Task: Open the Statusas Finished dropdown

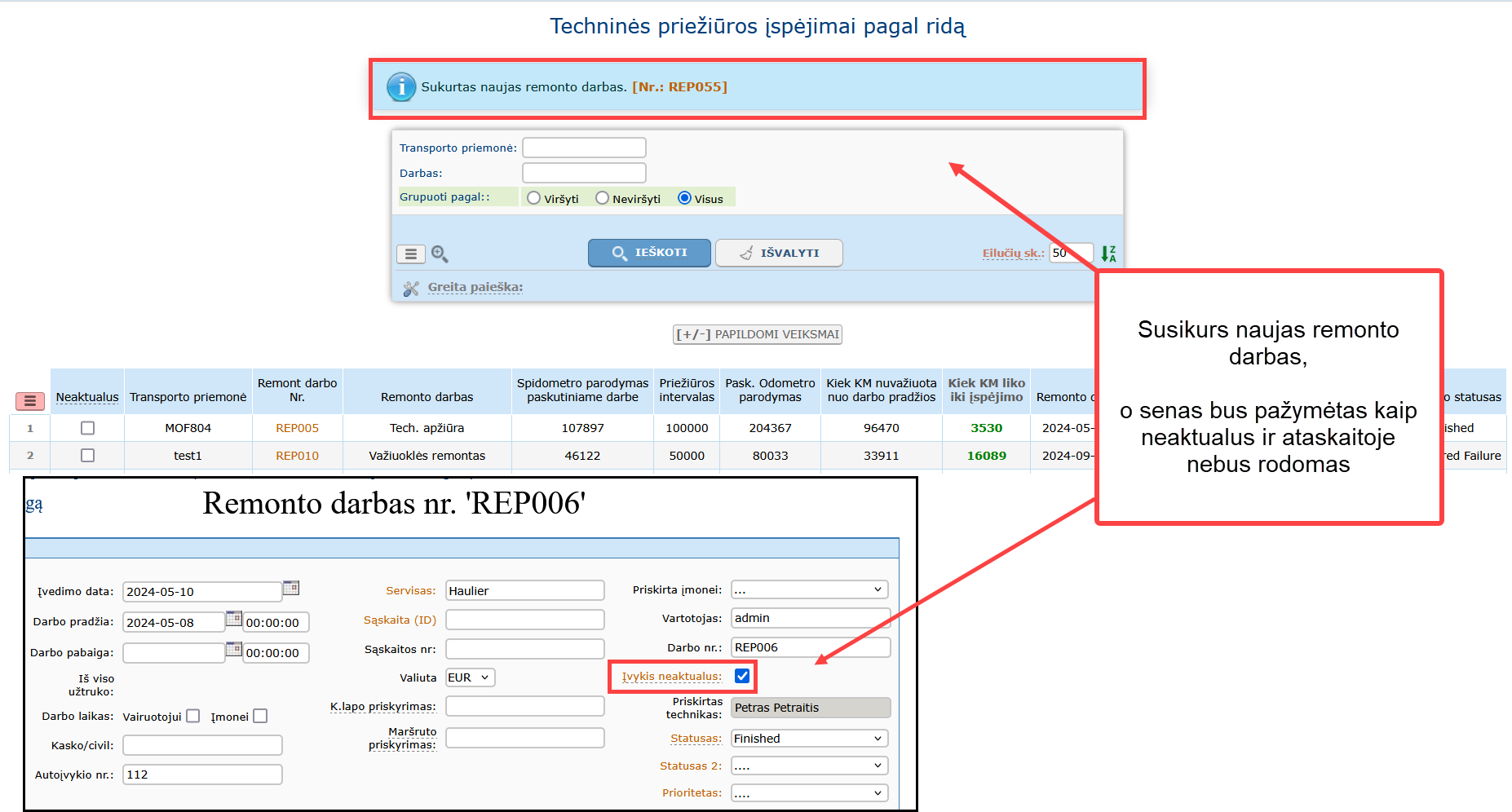Action: coord(809,739)
